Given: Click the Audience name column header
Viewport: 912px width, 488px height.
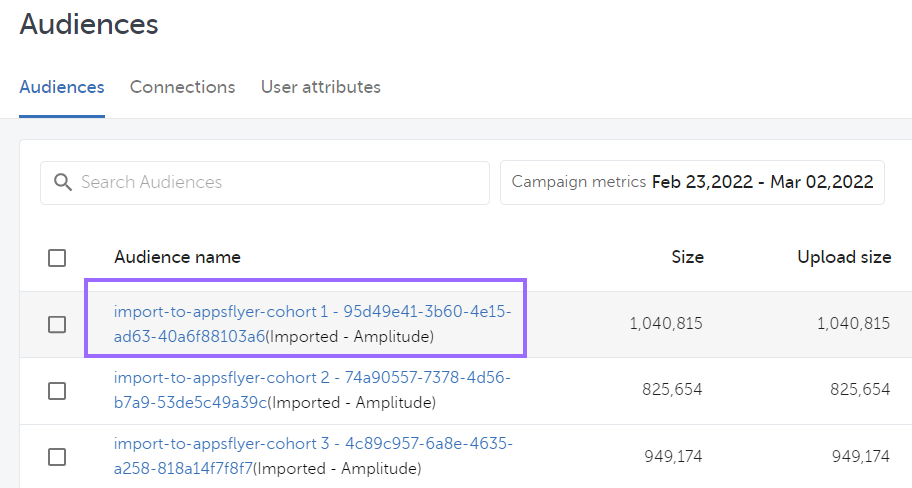Looking at the screenshot, I should tap(177, 257).
